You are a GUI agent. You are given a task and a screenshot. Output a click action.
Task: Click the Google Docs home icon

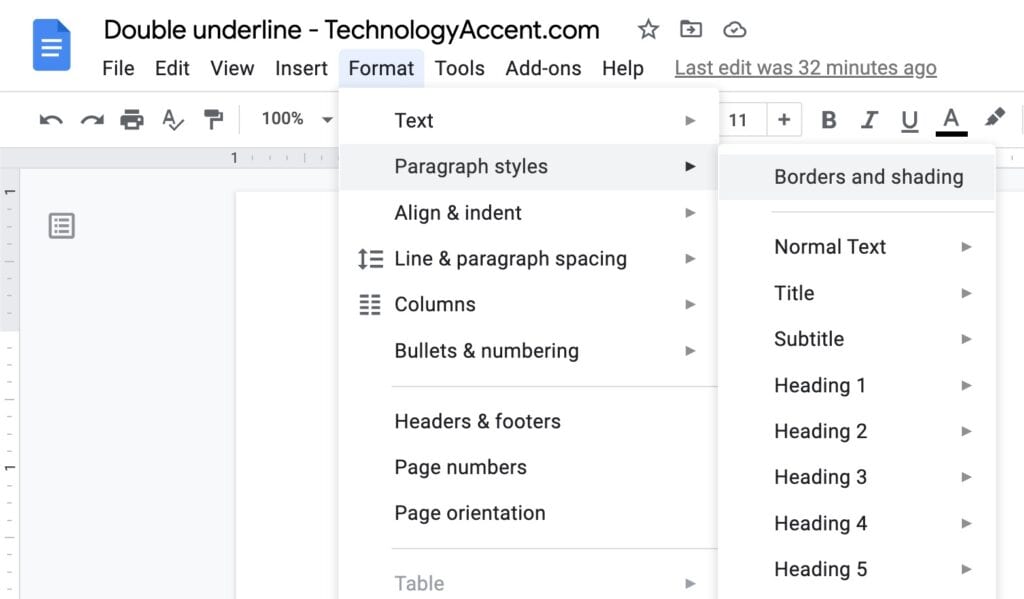(x=52, y=44)
